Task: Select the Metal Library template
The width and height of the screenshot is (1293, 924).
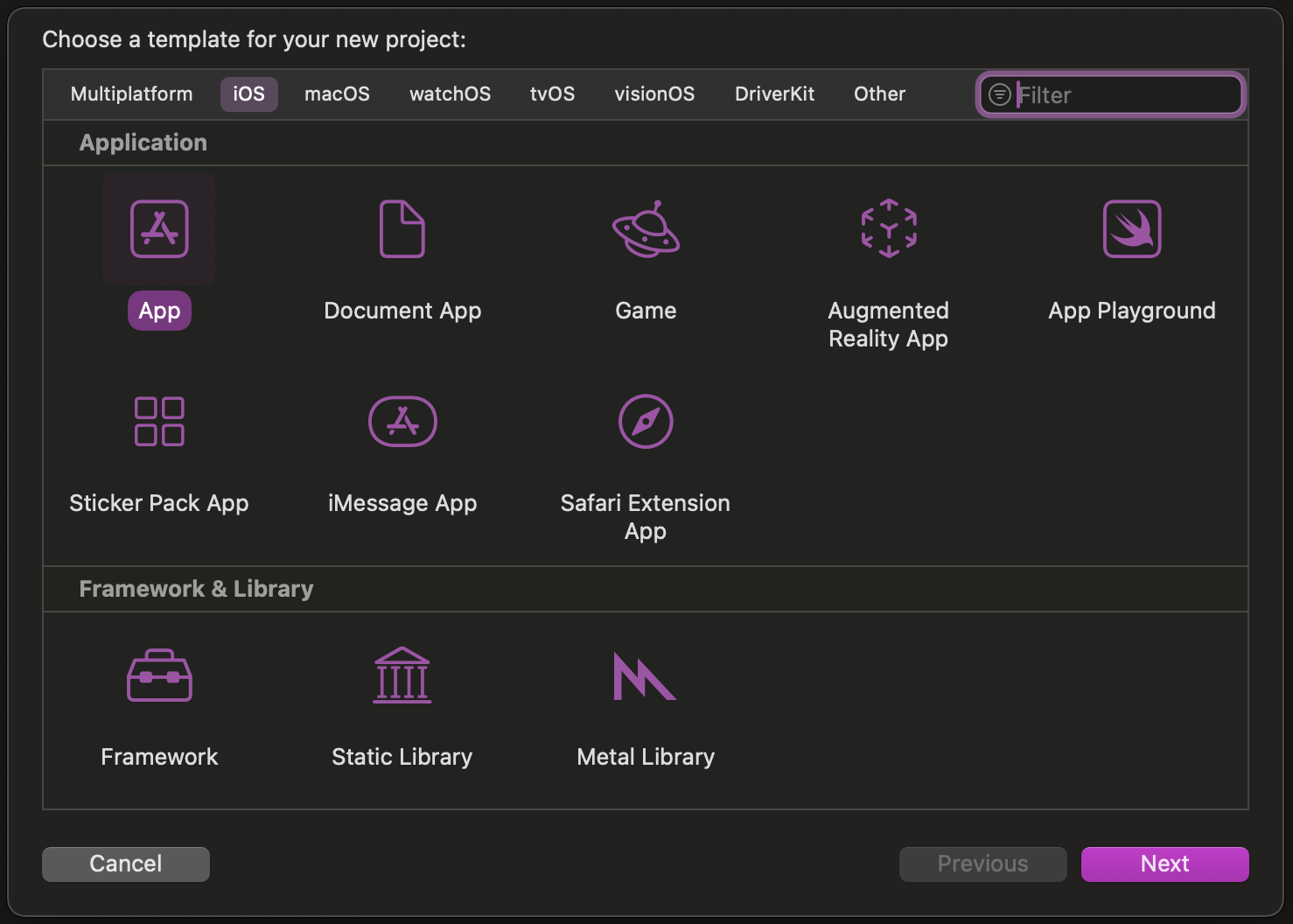Action: pyautogui.click(x=646, y=675)
